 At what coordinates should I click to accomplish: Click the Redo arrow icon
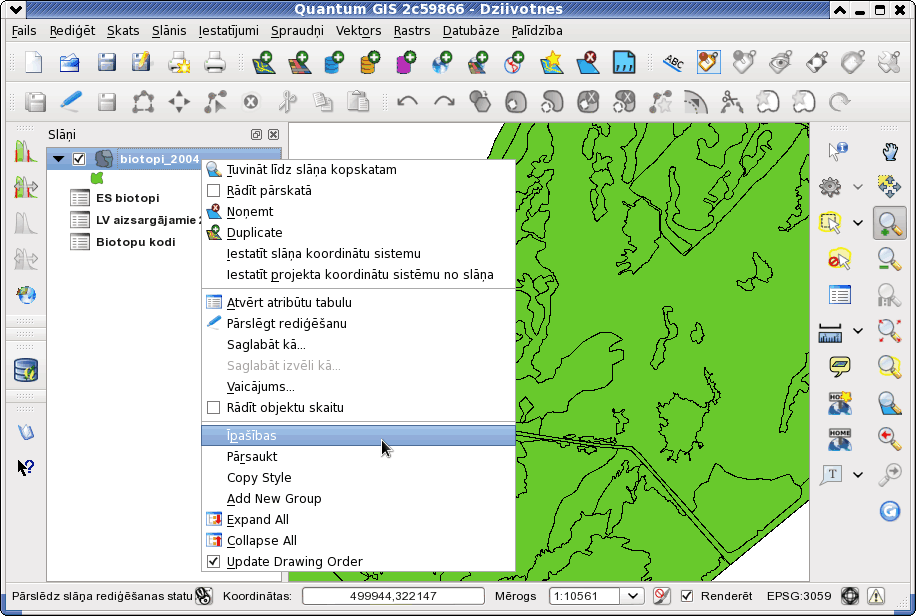(x=444, y=102)
